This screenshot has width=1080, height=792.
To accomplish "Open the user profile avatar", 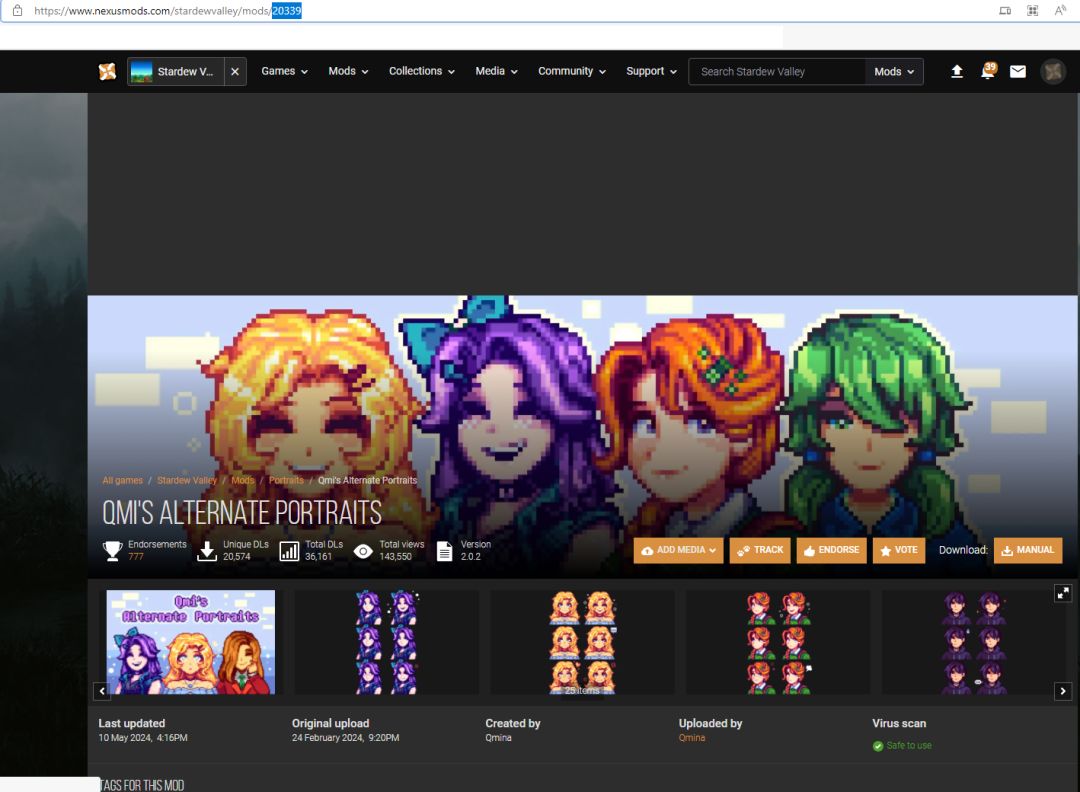I will pyautogui.click(x=1053, y=72).
